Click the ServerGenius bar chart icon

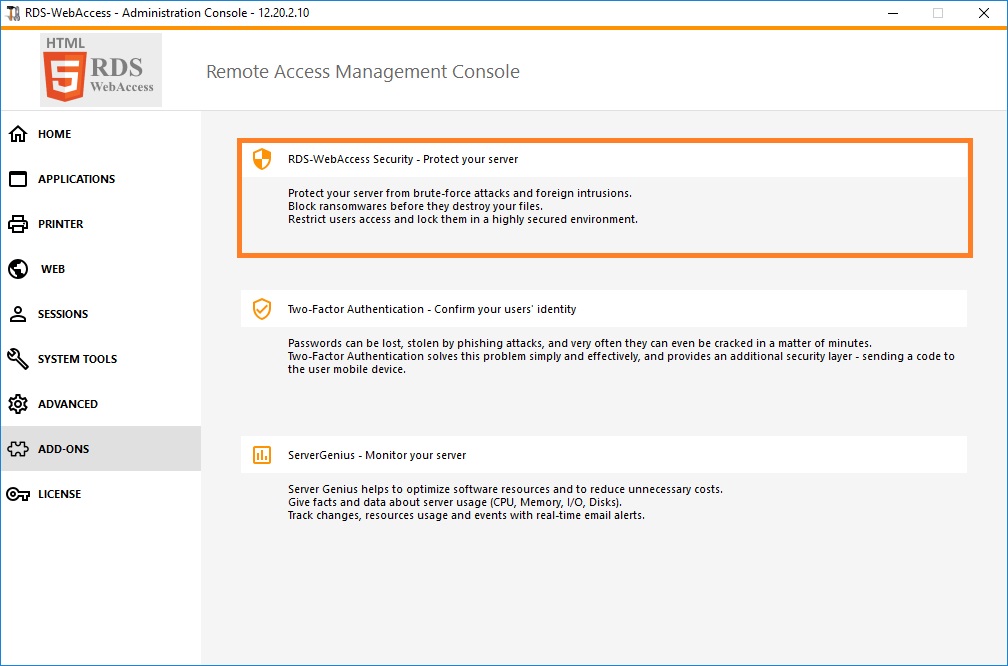click(262, 454)
